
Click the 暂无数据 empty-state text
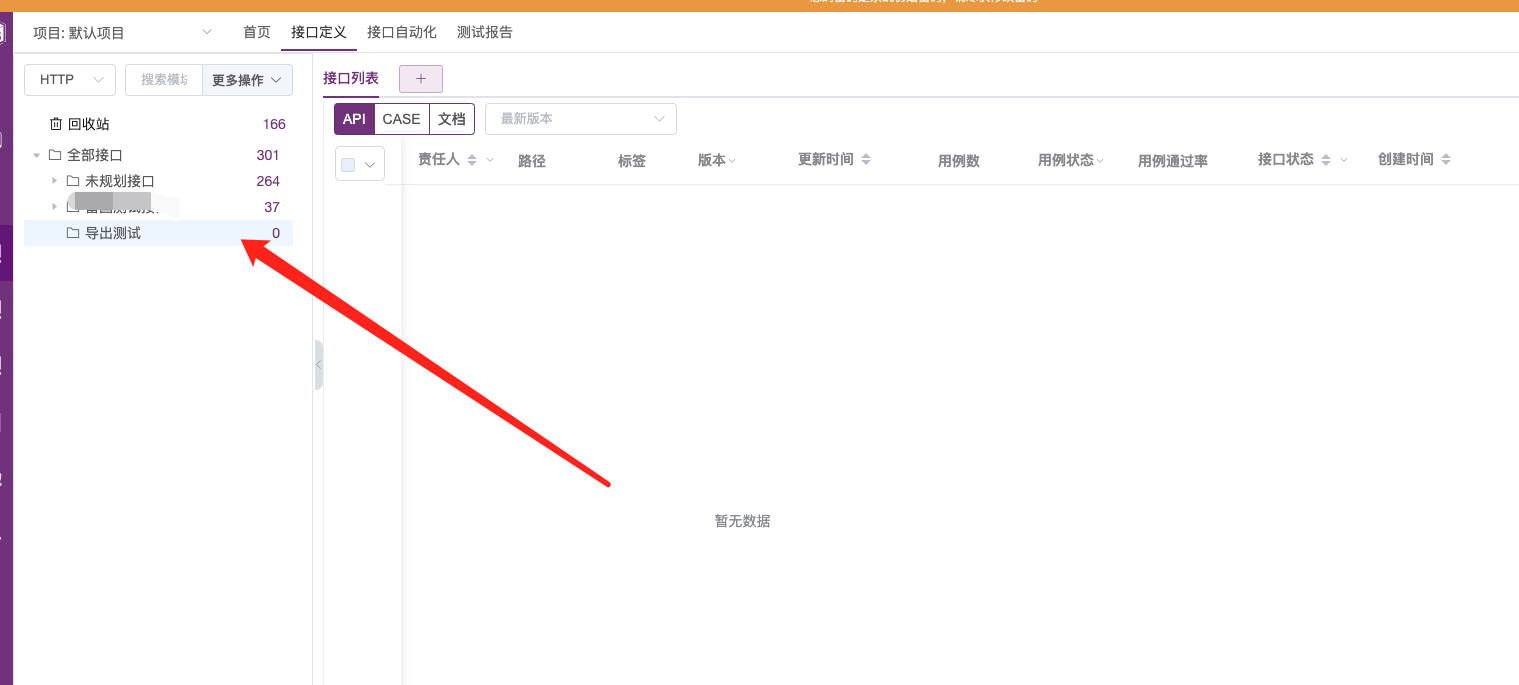coord(743,521)
